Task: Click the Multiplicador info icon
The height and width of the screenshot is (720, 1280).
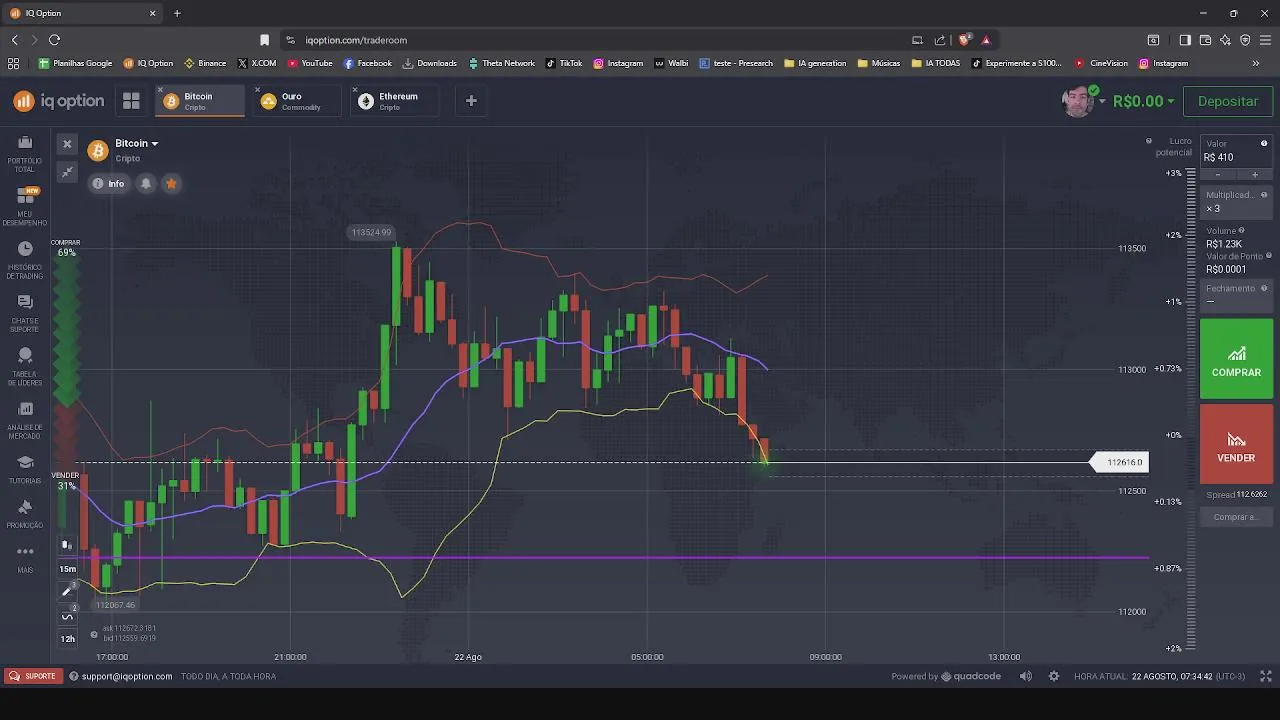Action: point(1264,195)
